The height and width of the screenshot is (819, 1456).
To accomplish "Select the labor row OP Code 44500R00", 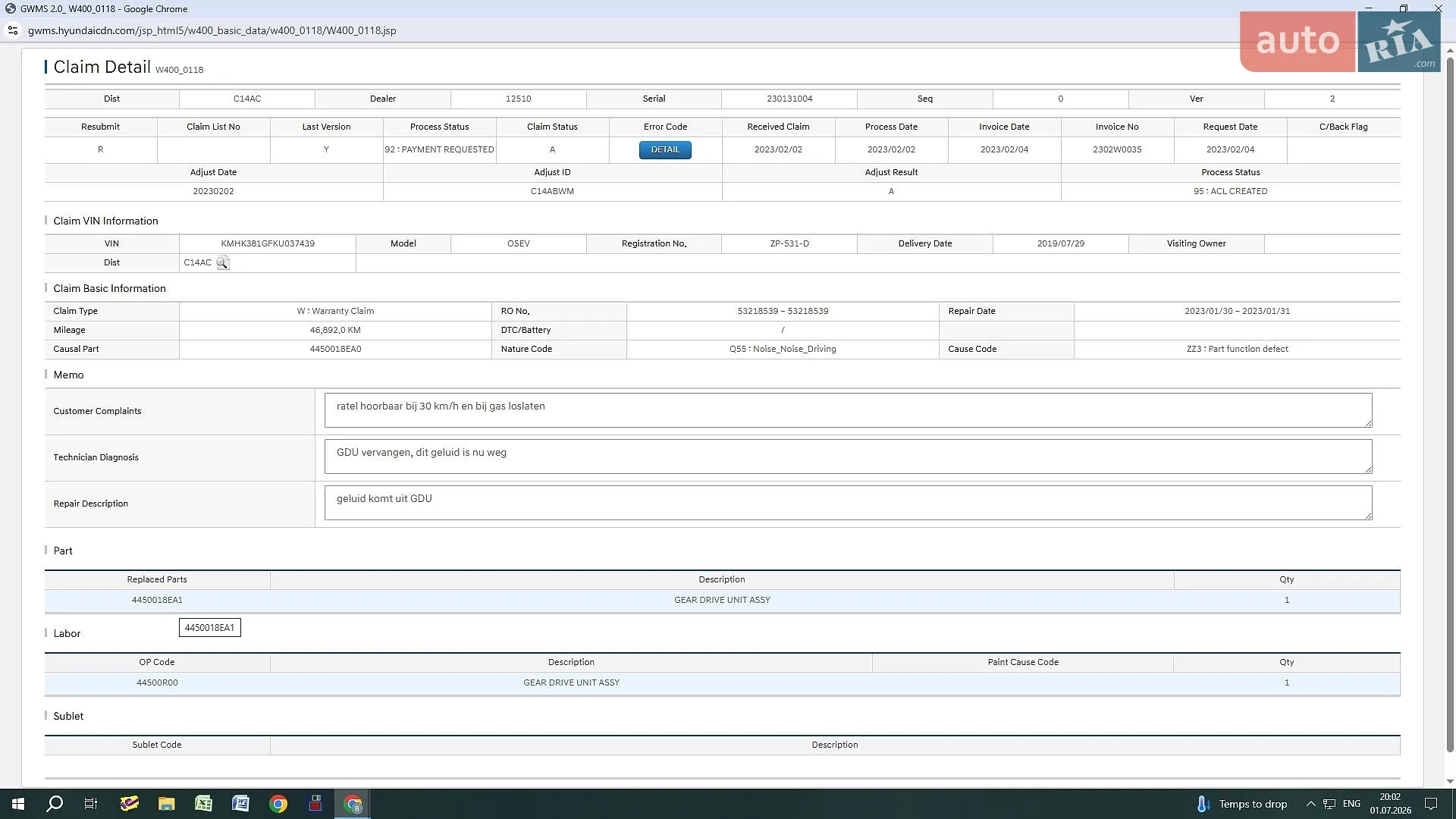I will point(722,682).
